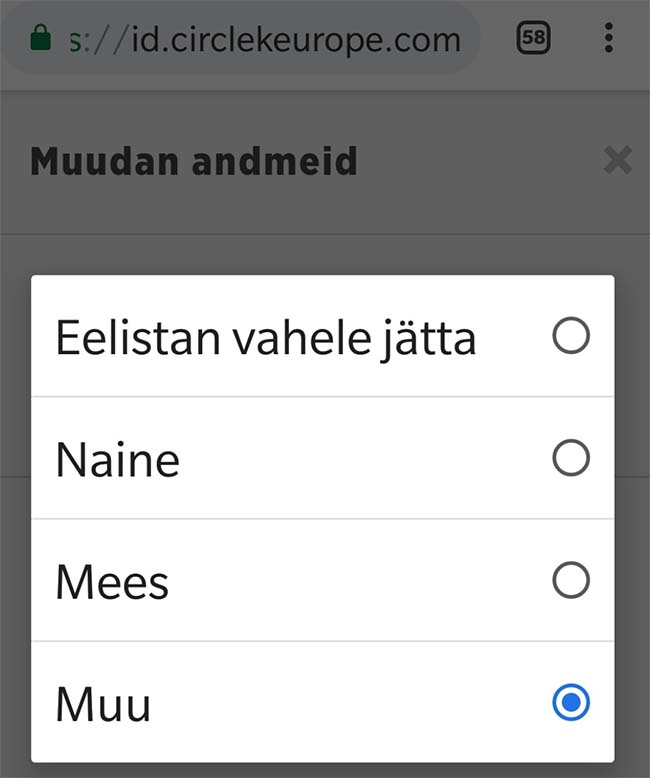Click the circlekeurope.com domain text
This screenshot has height=778, width=650.
point(310,40)
